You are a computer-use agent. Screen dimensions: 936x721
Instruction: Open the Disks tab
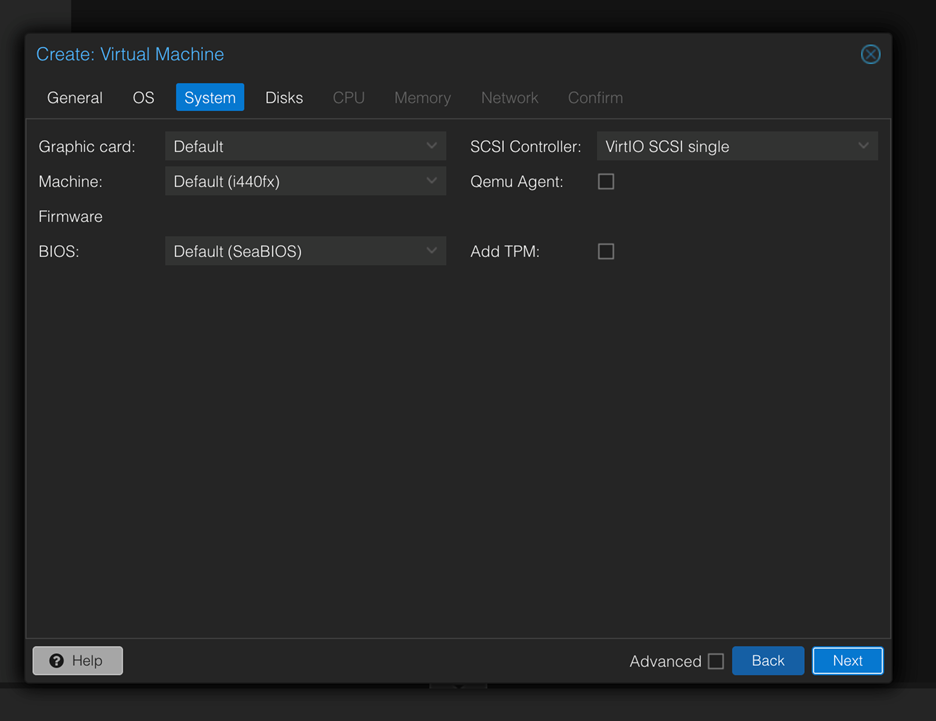(284, 97)
